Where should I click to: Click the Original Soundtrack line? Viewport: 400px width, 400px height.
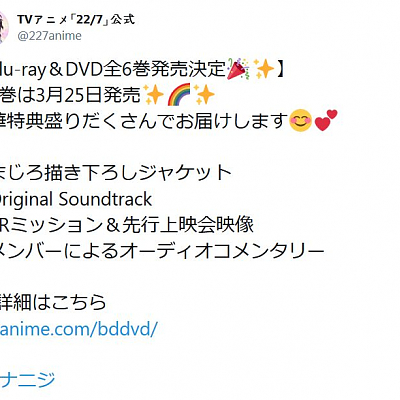(76, 200)
